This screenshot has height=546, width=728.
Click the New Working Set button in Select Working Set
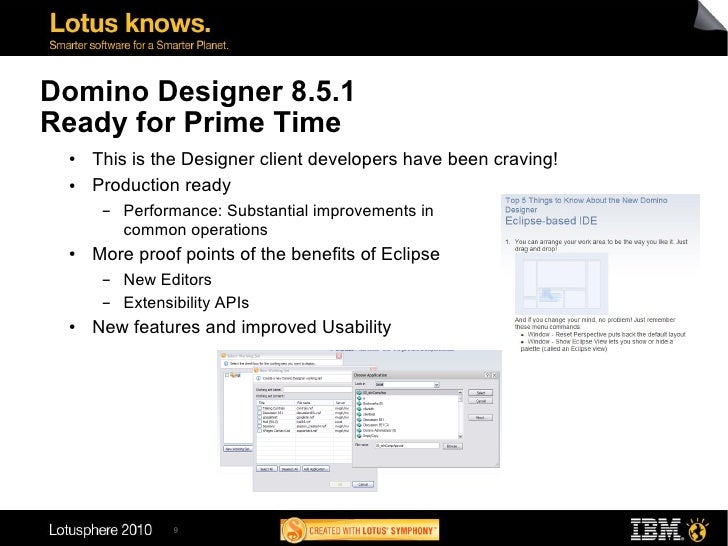point(238,449)
